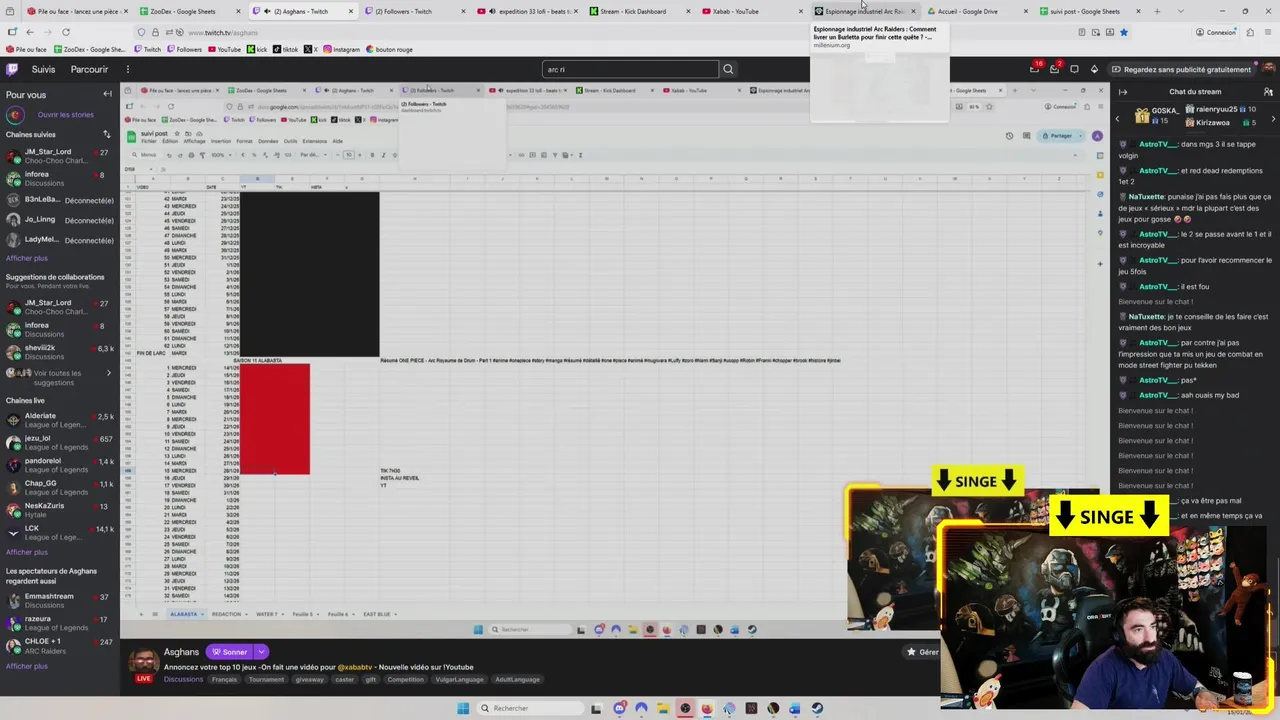Collapse the Pour vous sidebar
The height and width of the screenshot is (720, 1280).
coord(107,94)
